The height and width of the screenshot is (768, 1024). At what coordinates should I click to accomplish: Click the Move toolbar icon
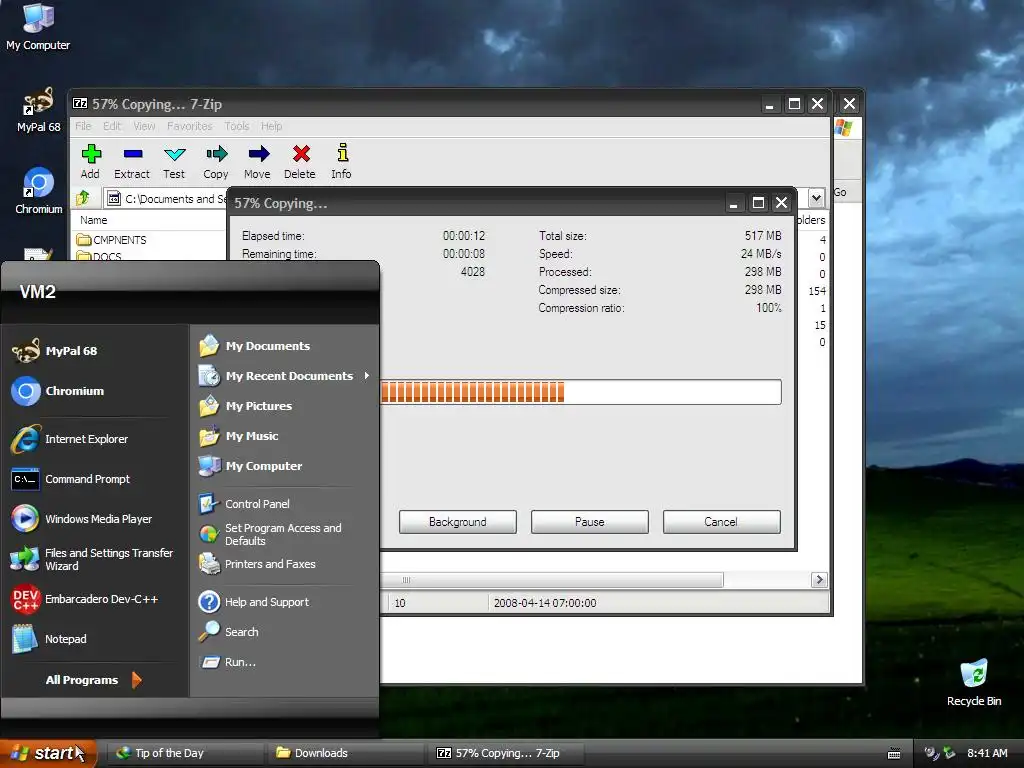(x=258, y=161)
